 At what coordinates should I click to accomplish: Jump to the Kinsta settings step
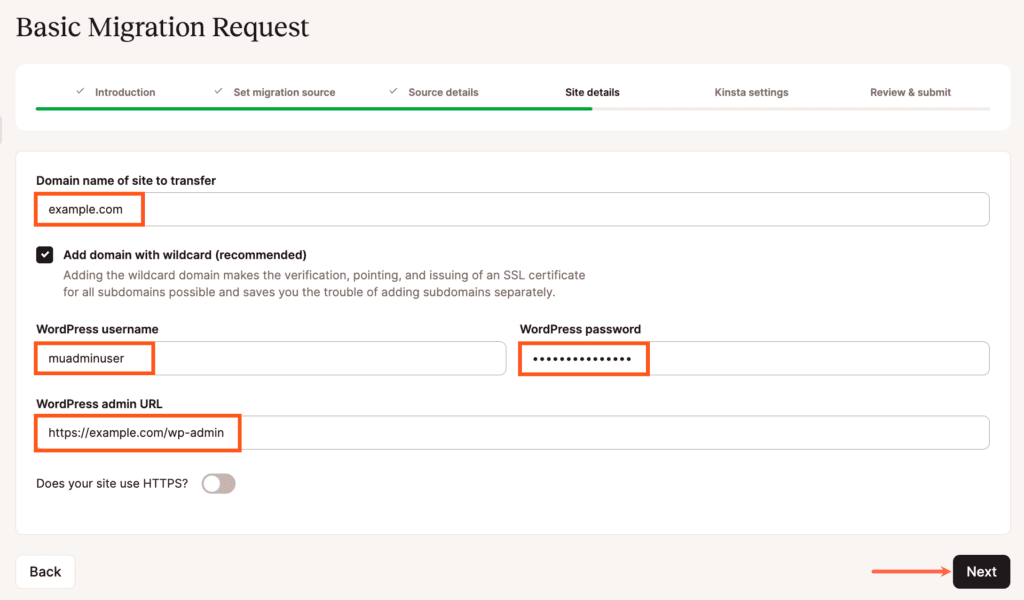[751, 92]
